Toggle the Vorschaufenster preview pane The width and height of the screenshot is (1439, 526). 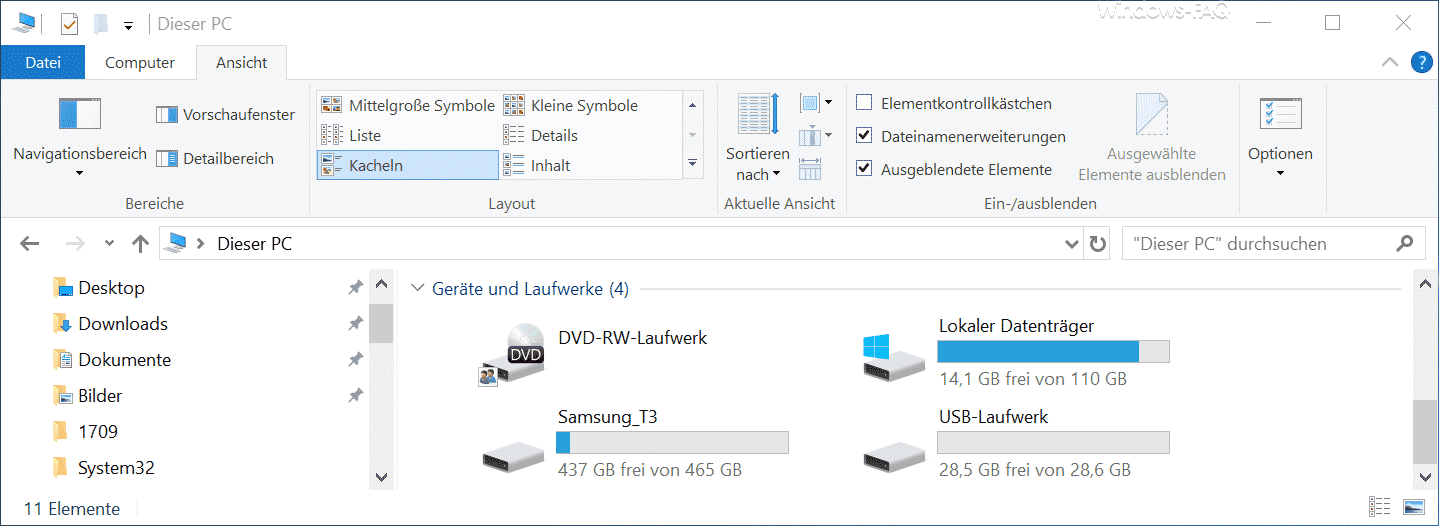[x=225, y=115]
